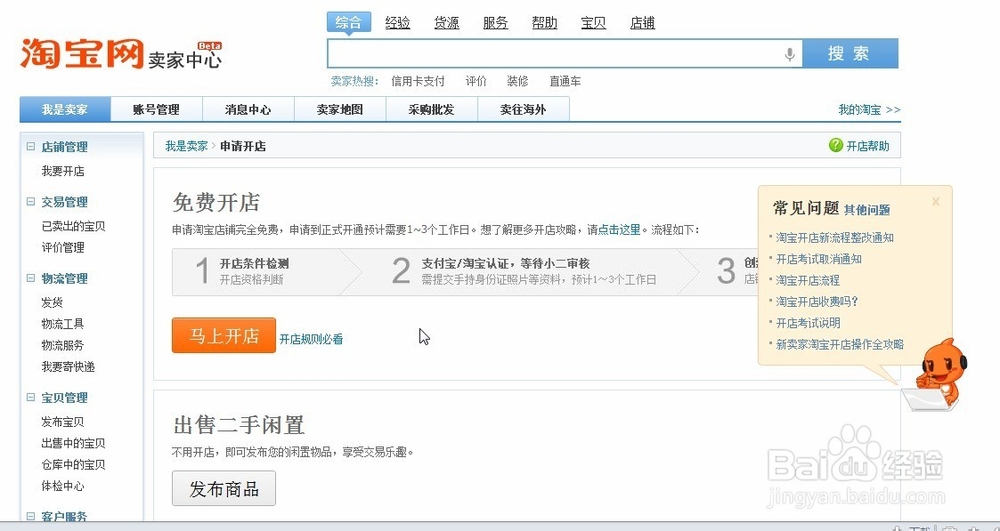Screen dimensions: 1000x531
Task: Collapse the 客户服务 section
Action: pos(30,516)
